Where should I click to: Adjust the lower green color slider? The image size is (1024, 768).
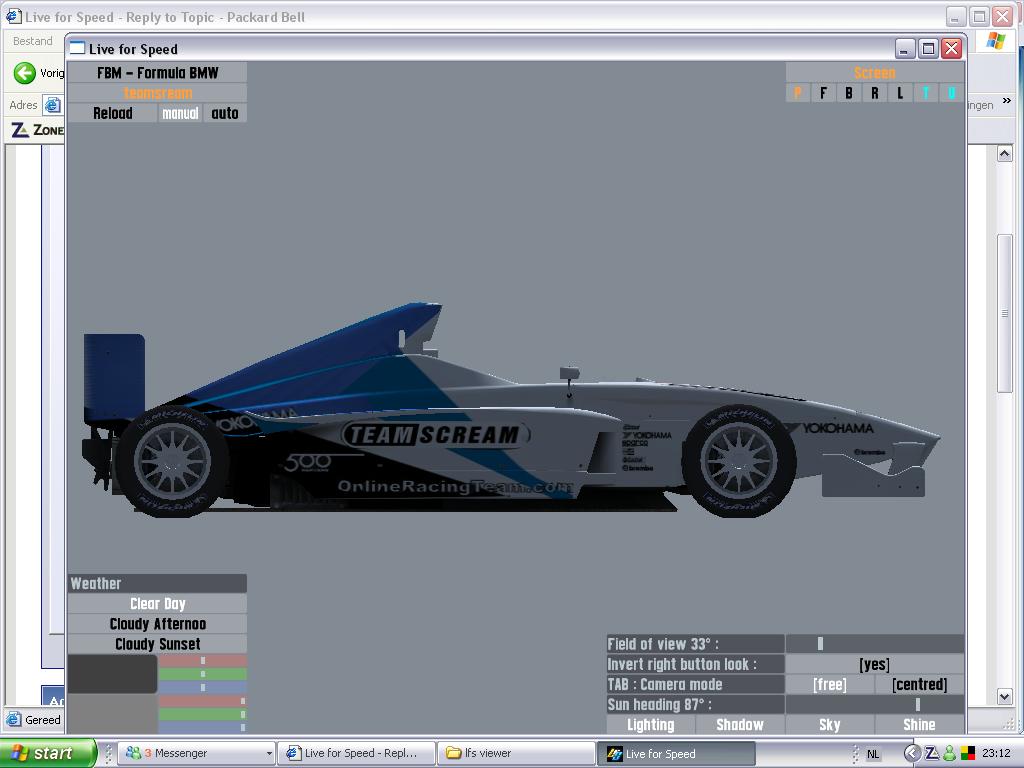pyautogui.click(x=202, y=714)
